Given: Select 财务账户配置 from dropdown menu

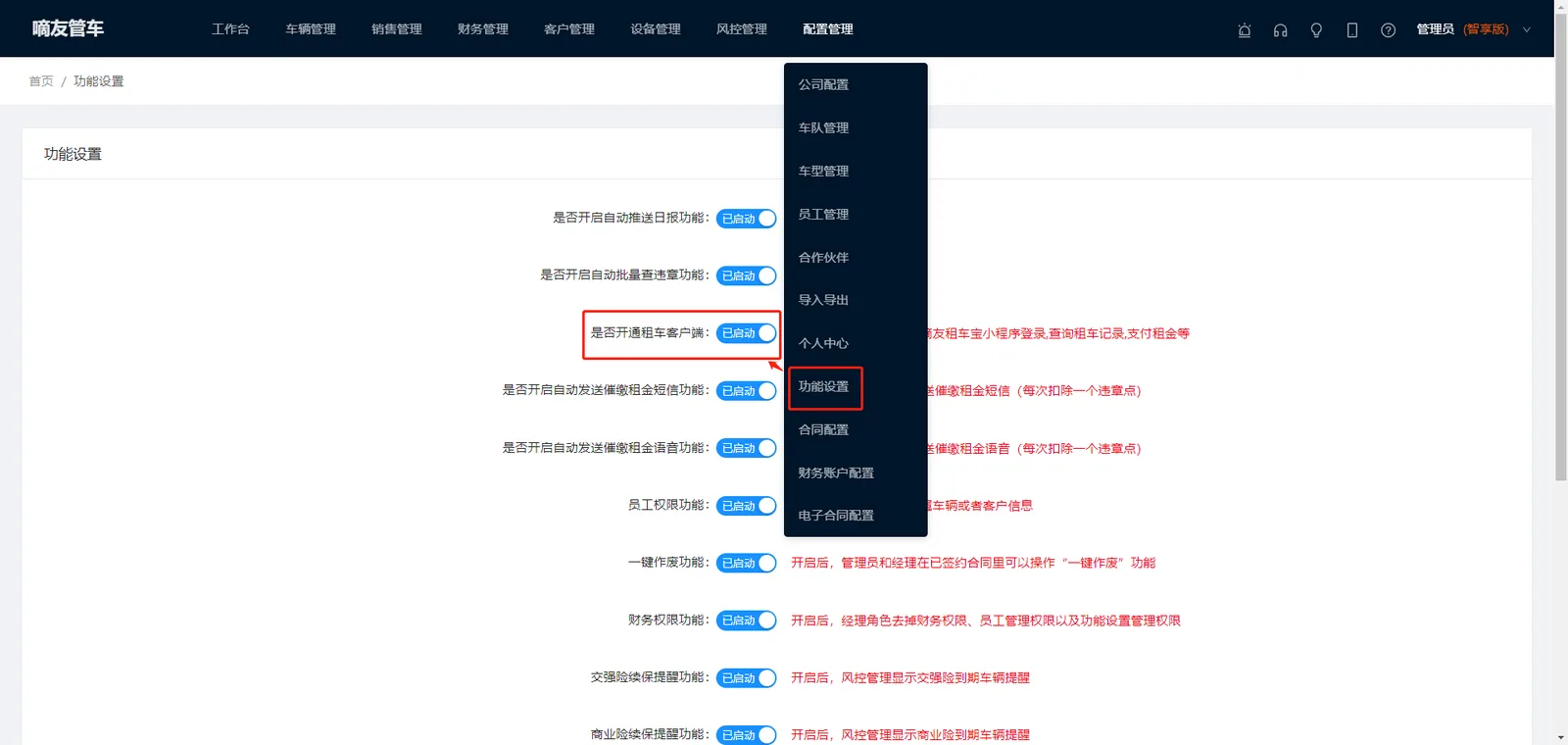Looking at the screenshot, I should click(x=856, y=472).
